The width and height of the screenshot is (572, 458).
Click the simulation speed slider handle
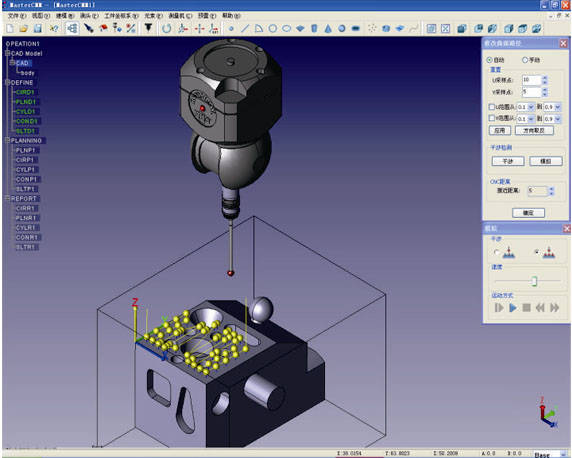pos(534,281)
